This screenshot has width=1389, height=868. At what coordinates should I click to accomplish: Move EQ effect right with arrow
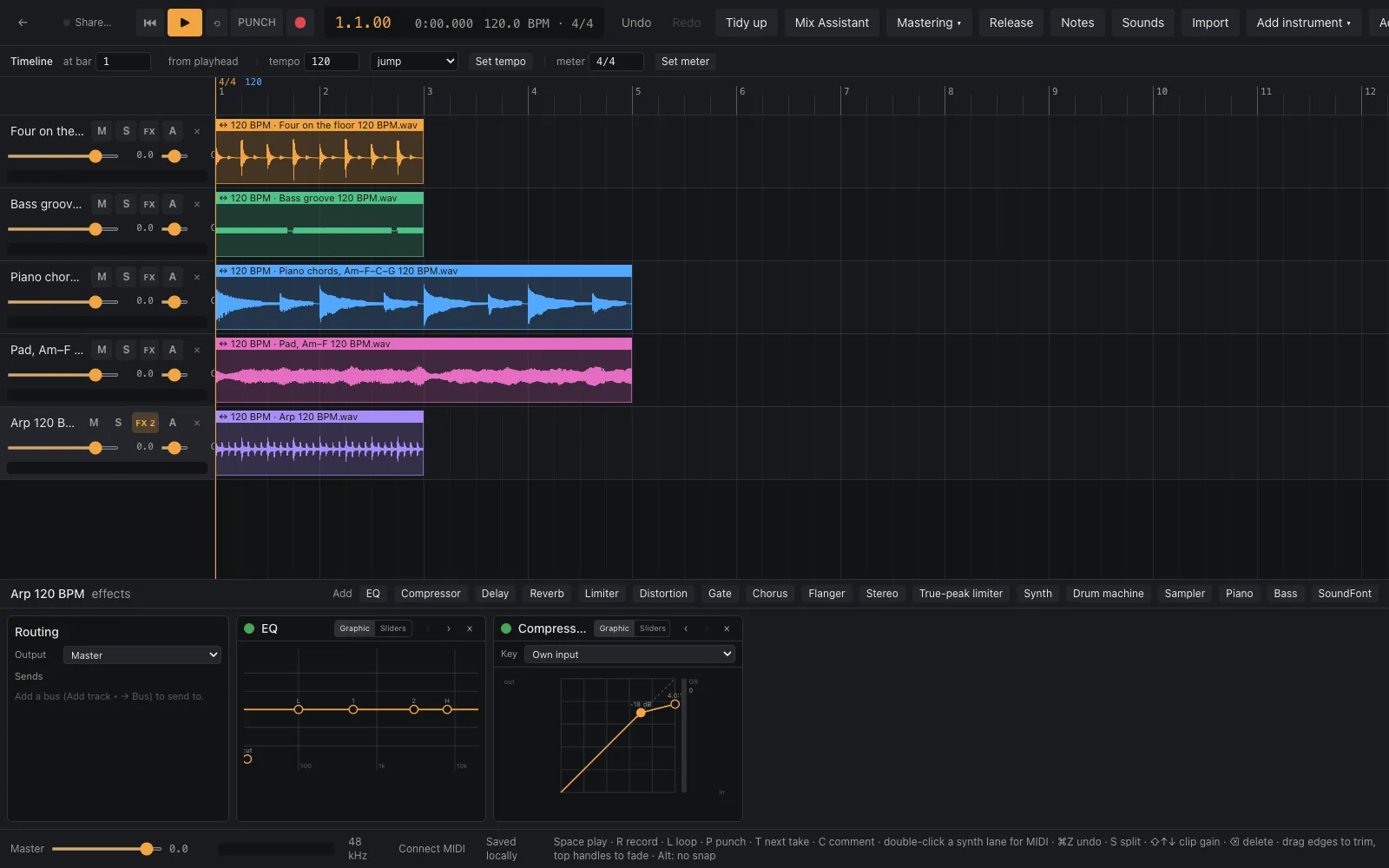pyautogui.click(x=449, y=628)
